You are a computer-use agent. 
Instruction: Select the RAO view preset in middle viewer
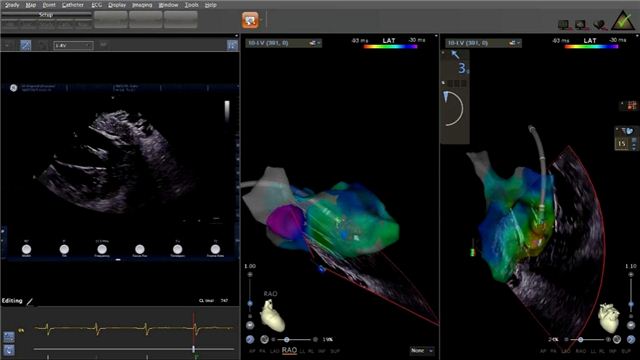tap(289, 351)
